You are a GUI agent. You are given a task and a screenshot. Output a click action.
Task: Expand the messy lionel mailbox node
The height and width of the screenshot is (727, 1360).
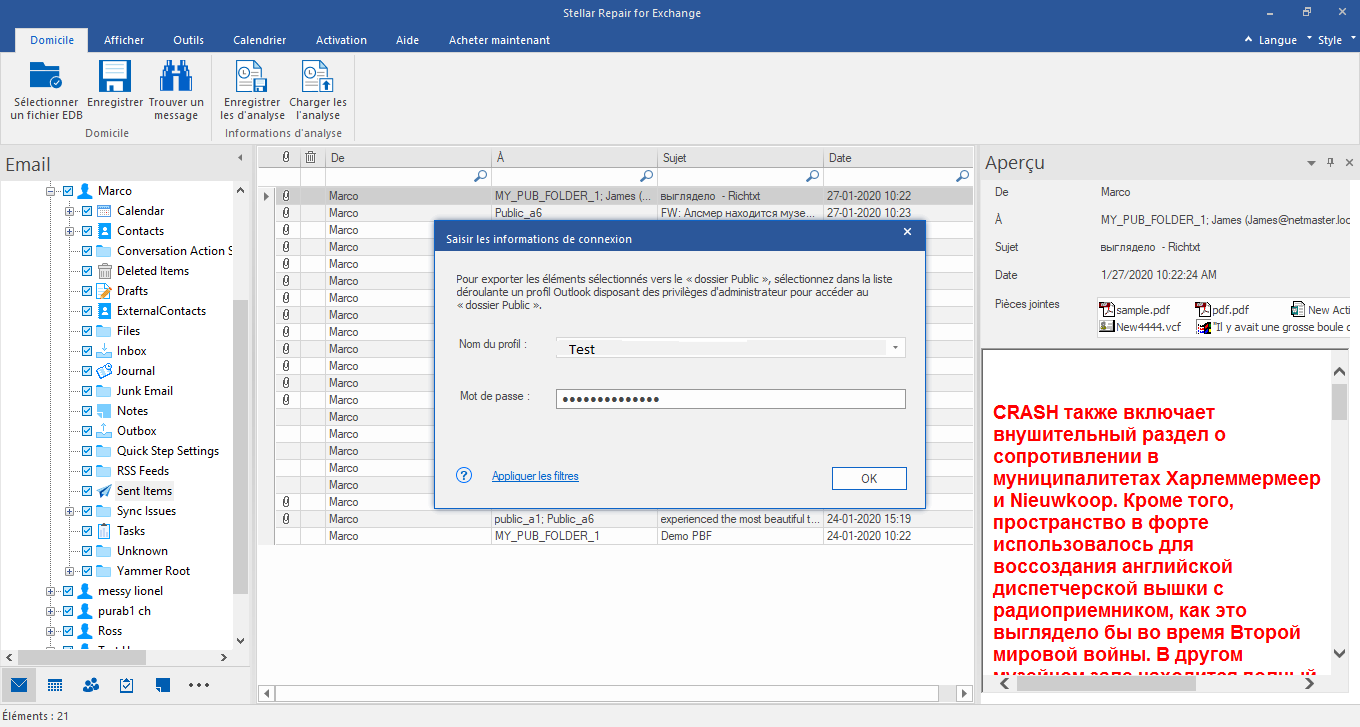[x=50, y=591]
